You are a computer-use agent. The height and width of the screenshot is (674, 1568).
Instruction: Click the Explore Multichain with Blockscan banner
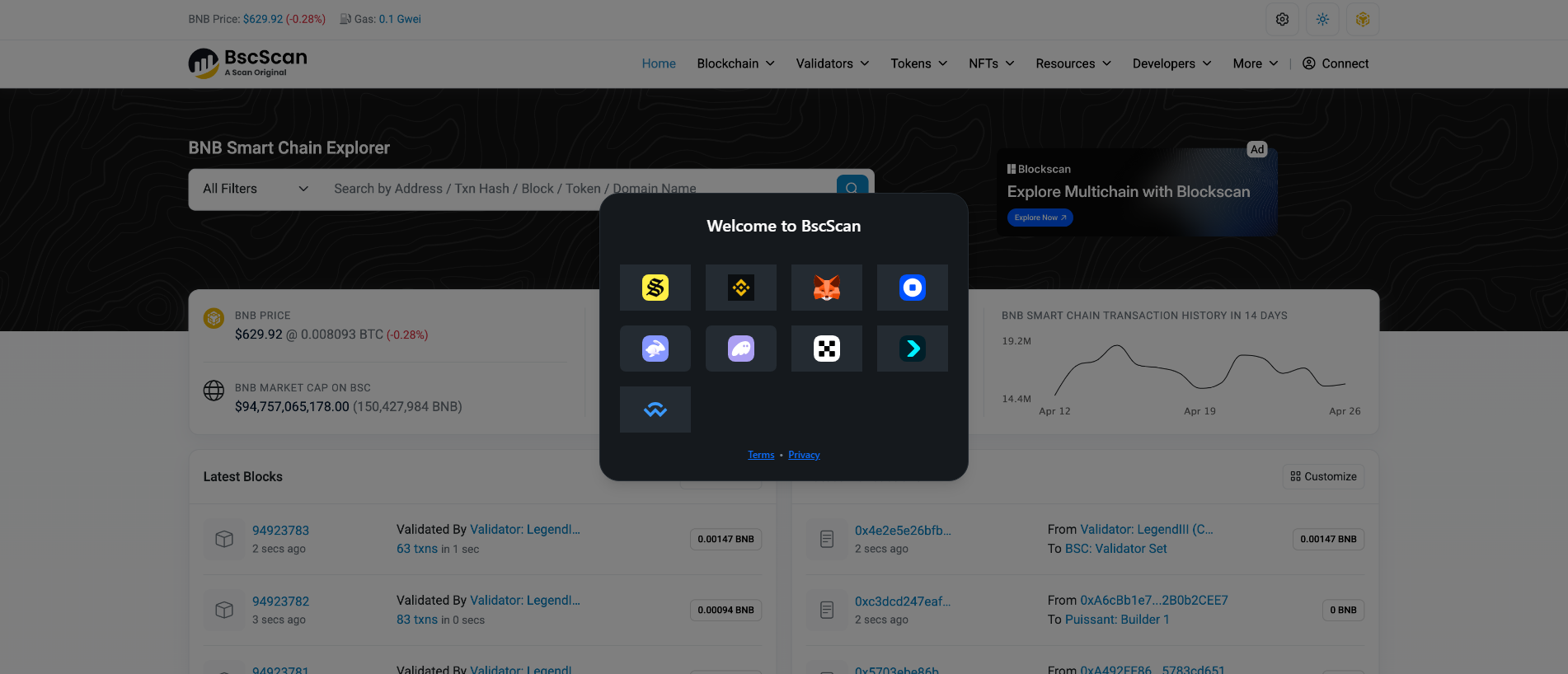(1138, 192)
